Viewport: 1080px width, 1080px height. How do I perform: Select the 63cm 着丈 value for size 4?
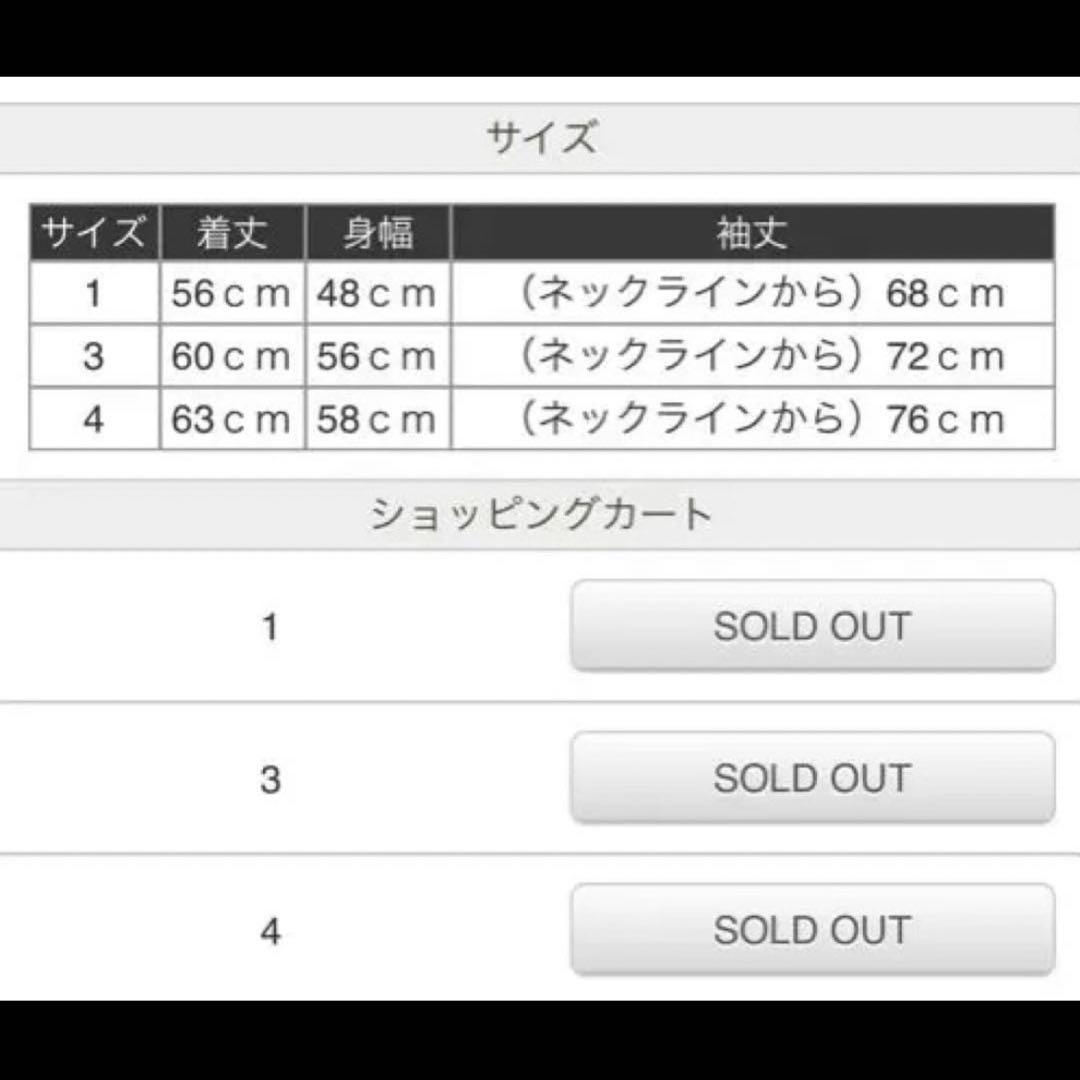click(x=231, y=420)
